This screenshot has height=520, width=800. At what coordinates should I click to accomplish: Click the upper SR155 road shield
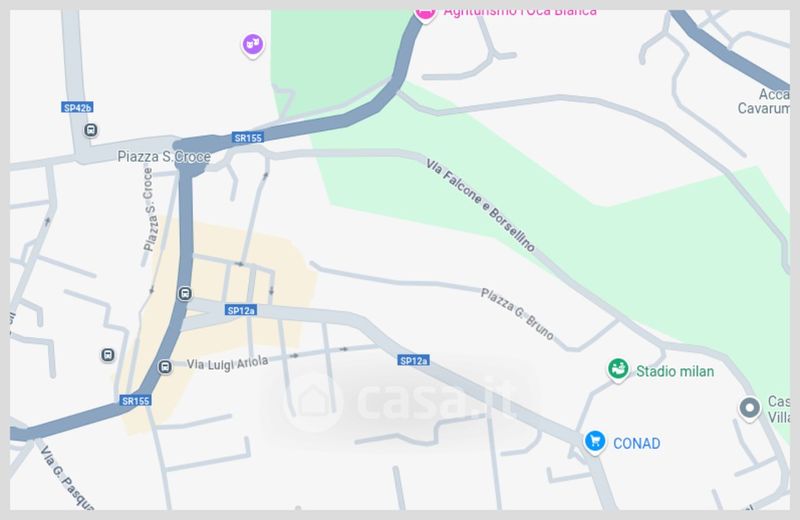click(247, 137)
